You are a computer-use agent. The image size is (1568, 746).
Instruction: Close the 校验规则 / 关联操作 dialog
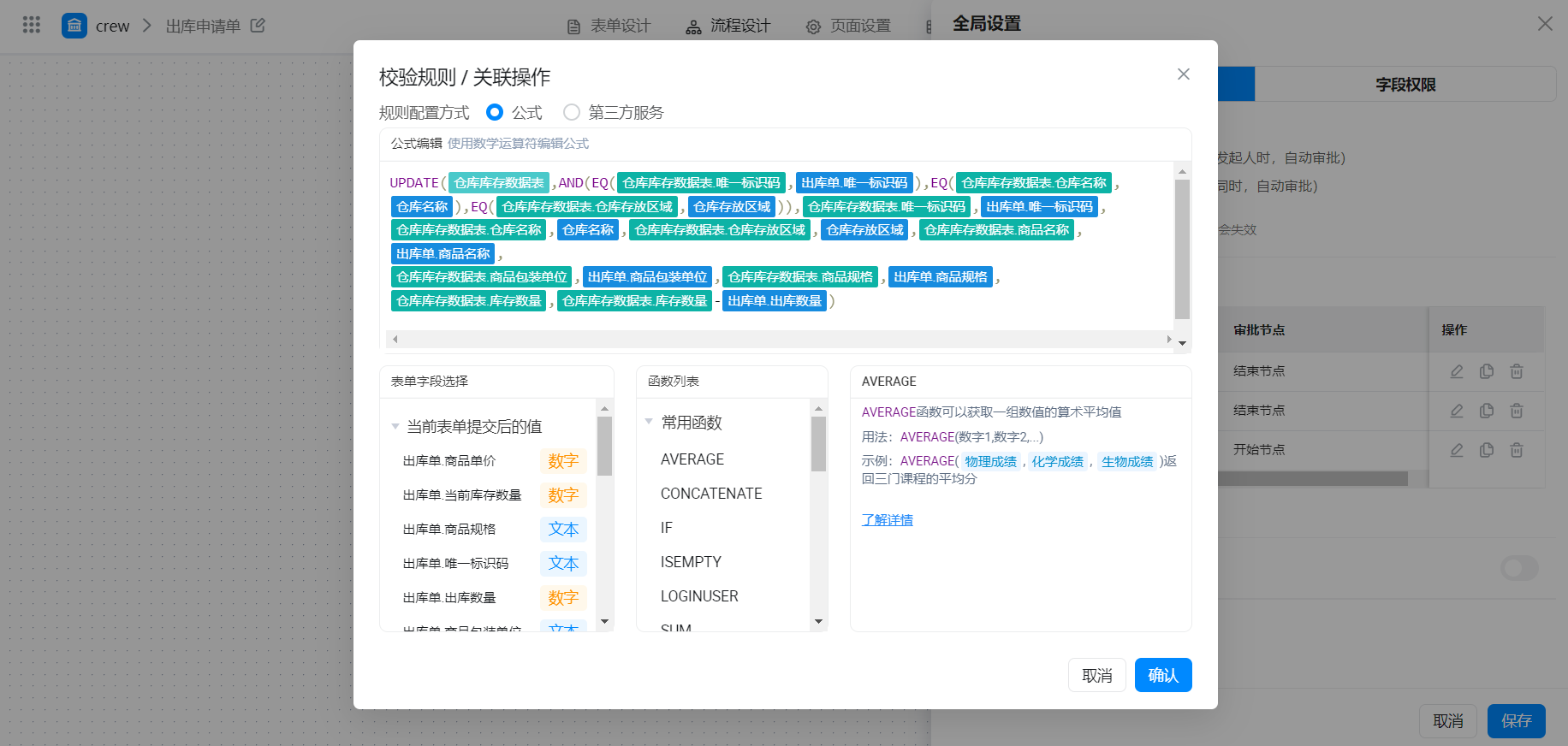(x=1184, y=74)
